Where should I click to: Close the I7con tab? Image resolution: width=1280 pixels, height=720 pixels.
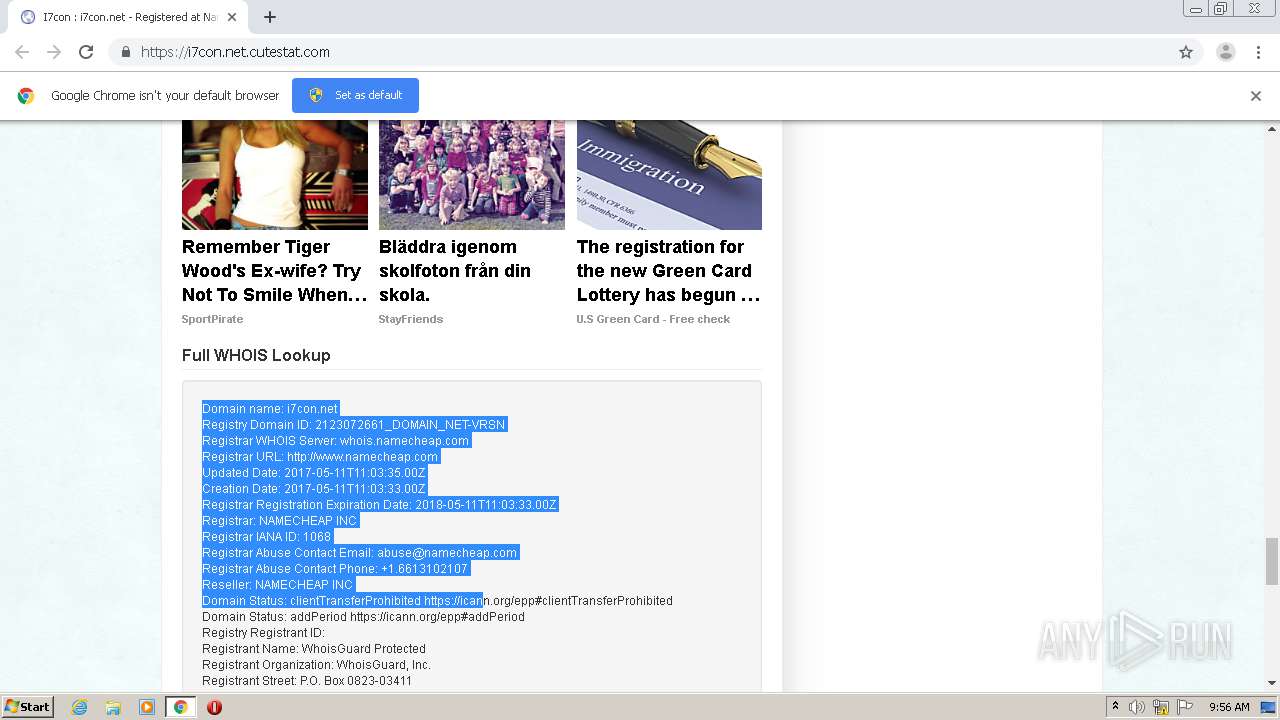pyautogui.click(x=232, y=17)
